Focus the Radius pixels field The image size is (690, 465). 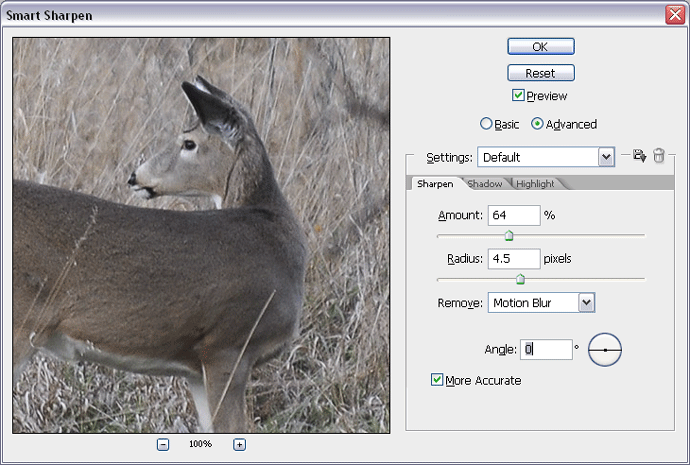[514, 259]
